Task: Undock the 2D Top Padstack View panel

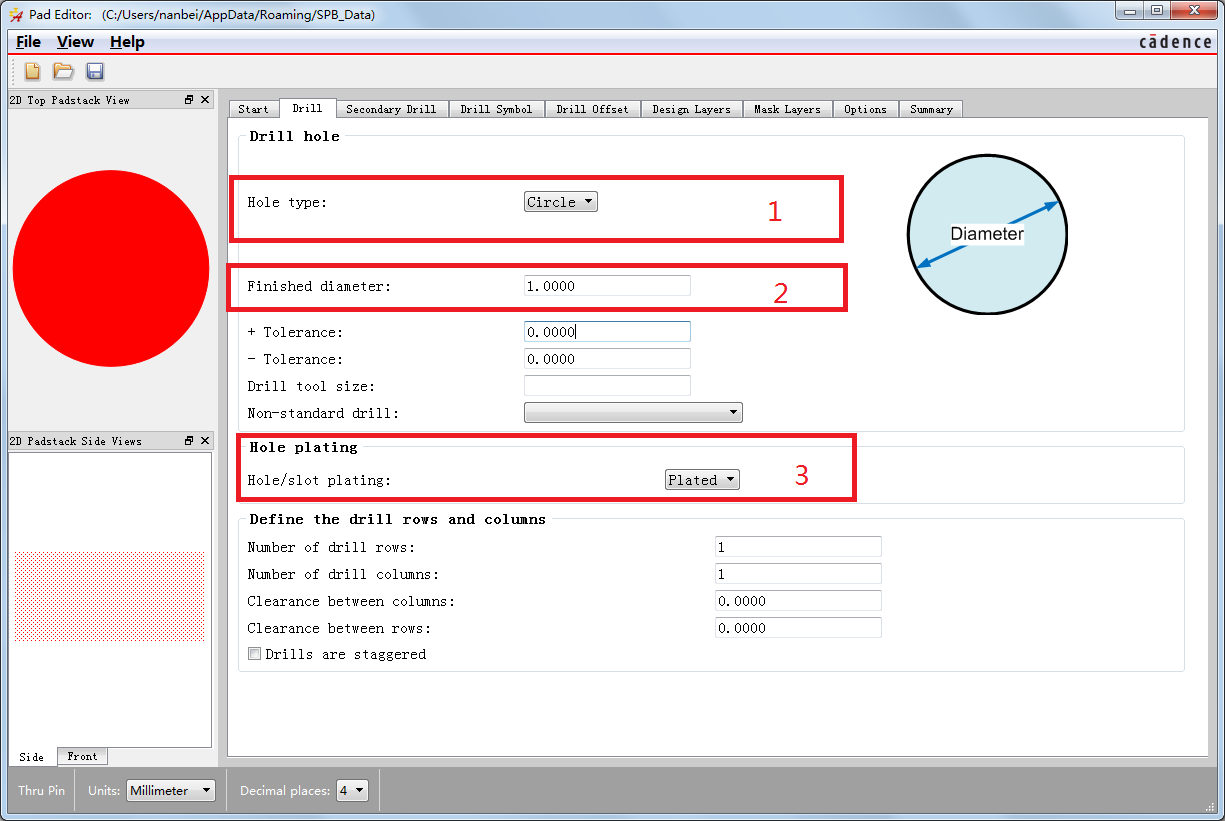Action: (x=189, y=100)
